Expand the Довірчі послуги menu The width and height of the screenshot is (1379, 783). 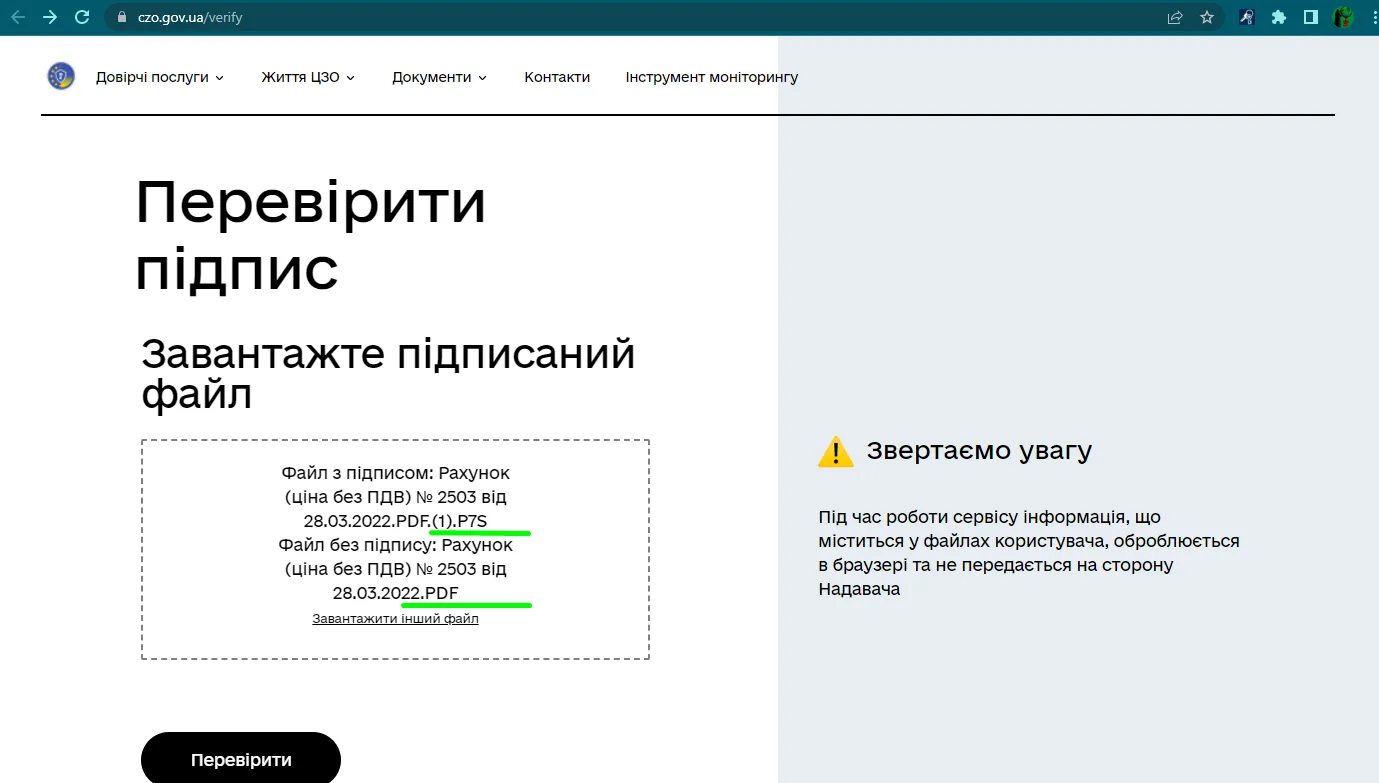point(160,77)
